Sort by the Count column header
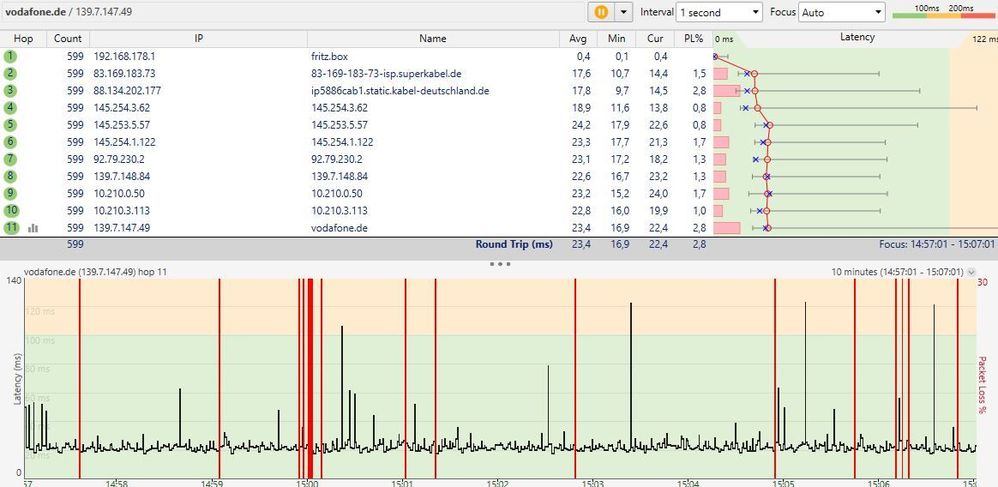 (x=67, y=39)
